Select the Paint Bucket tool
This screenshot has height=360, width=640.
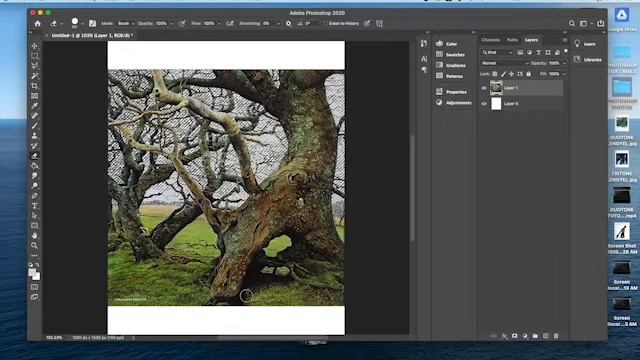(x=35, y=166)
